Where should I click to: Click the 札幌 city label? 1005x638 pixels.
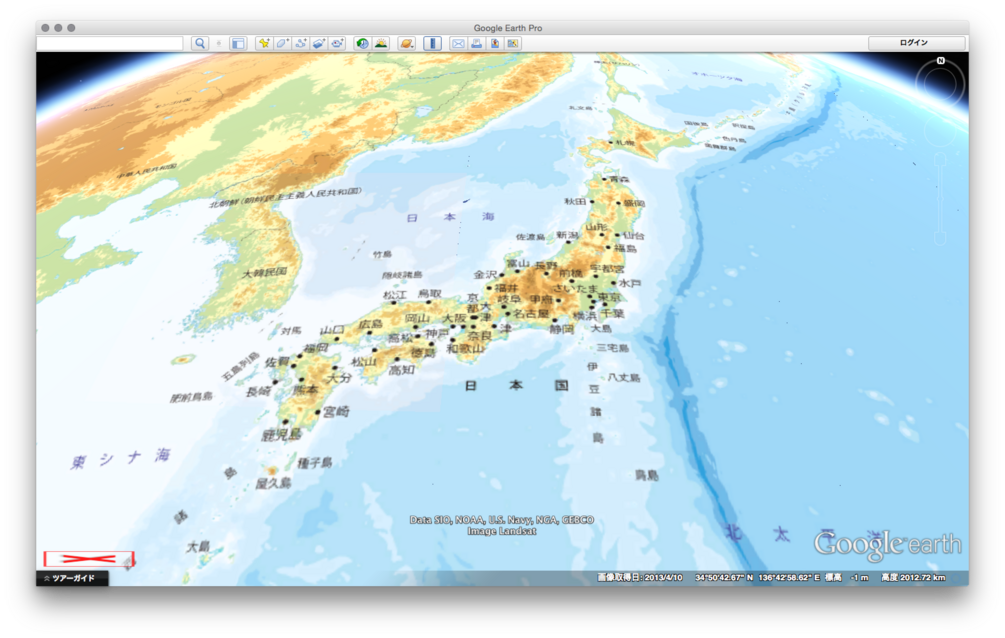[x=625, y=142]
